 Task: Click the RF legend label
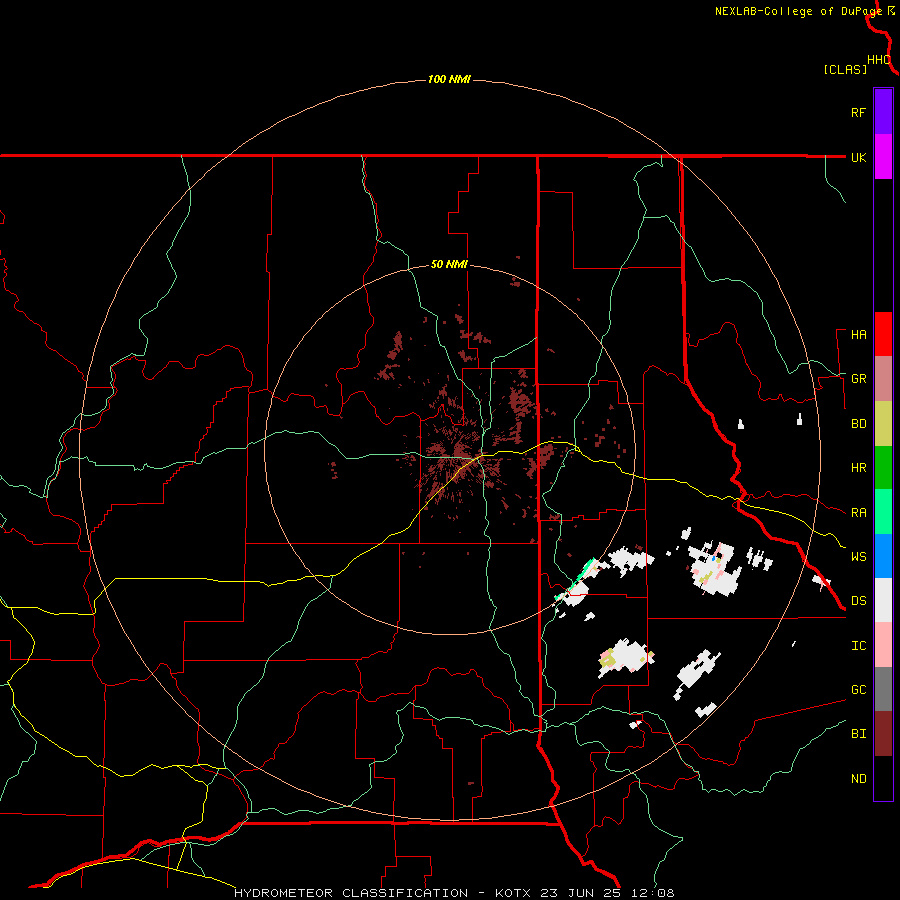pos(858,112)
